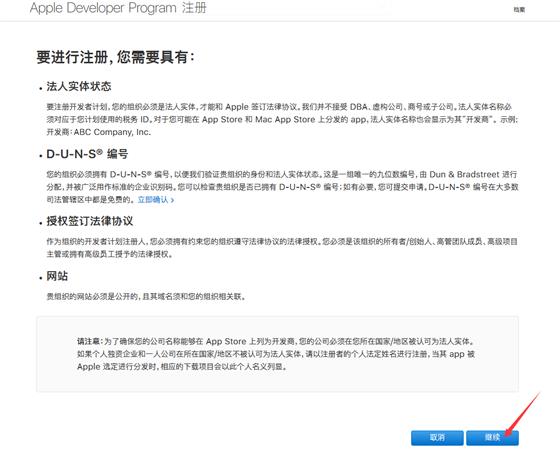Select the 授权签订法律协议 heading
The image size is (560, 450).
(90, 221)
